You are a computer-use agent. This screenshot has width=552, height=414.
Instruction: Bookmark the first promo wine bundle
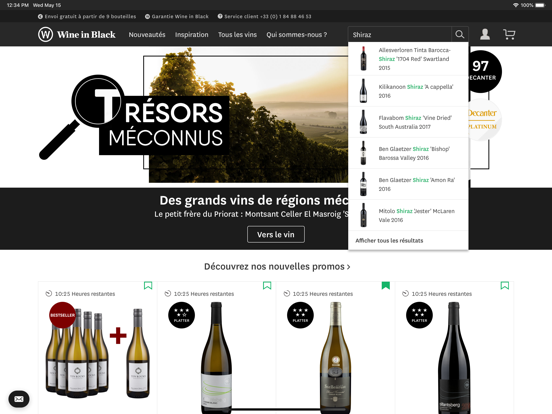[x=148, y=285]
